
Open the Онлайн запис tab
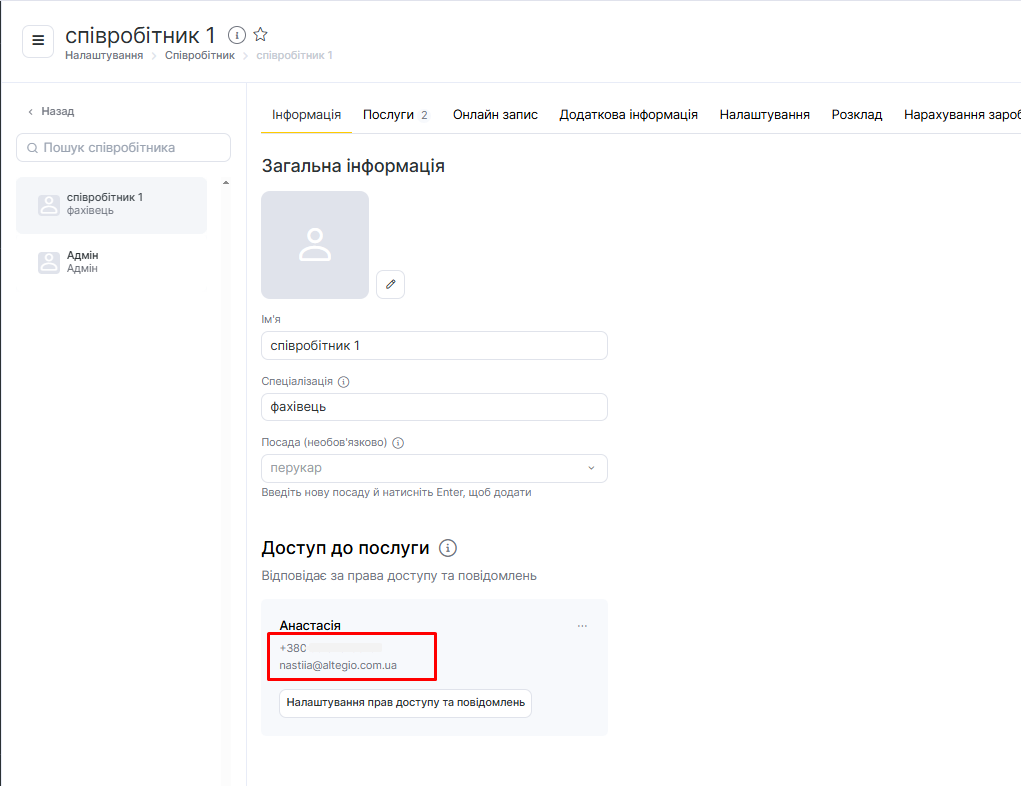point(495,115)
